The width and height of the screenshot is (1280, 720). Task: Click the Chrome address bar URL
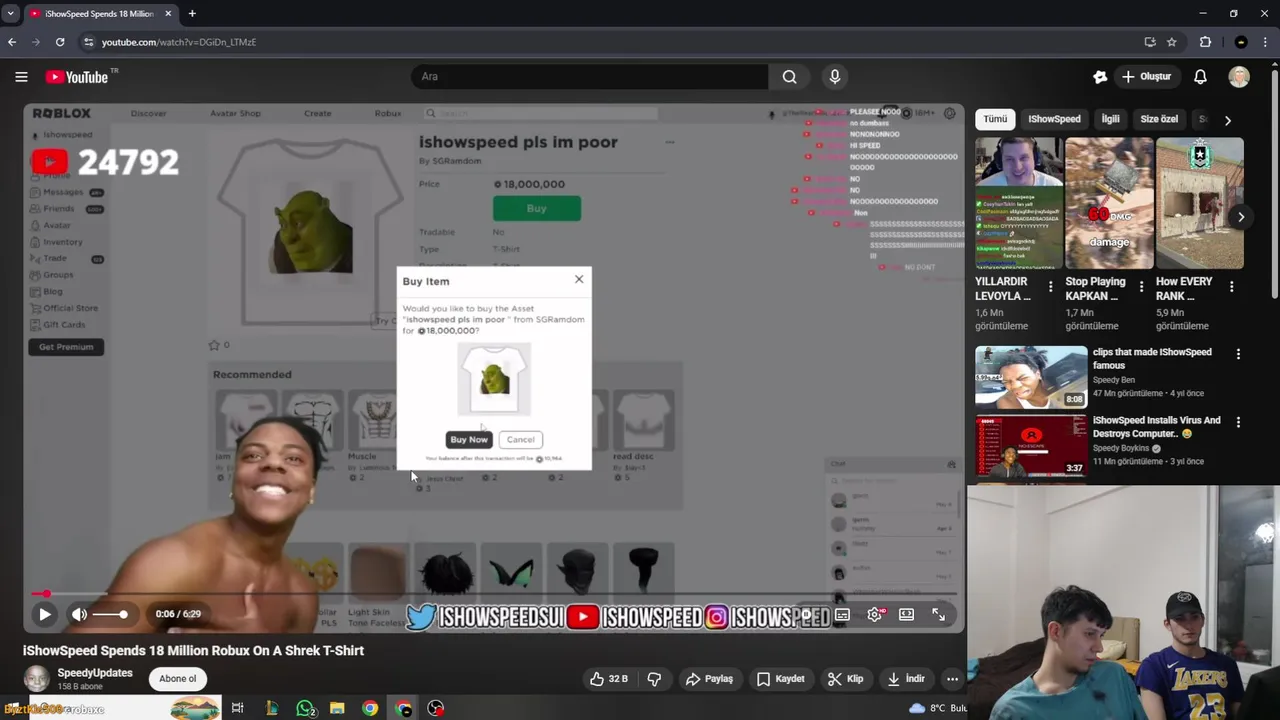click(x=179, y=42)
